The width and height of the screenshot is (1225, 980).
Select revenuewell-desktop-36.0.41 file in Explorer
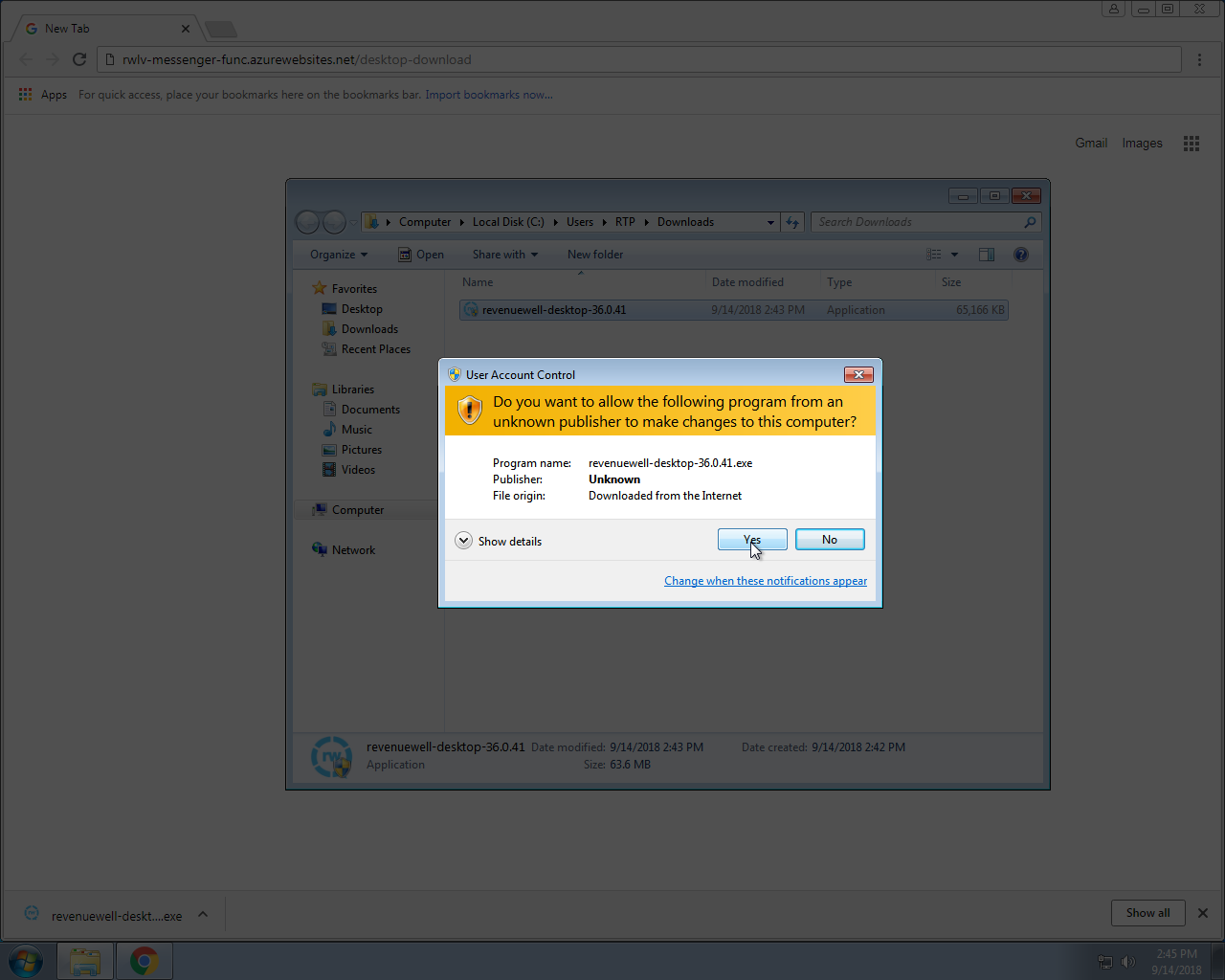(733, 310)
